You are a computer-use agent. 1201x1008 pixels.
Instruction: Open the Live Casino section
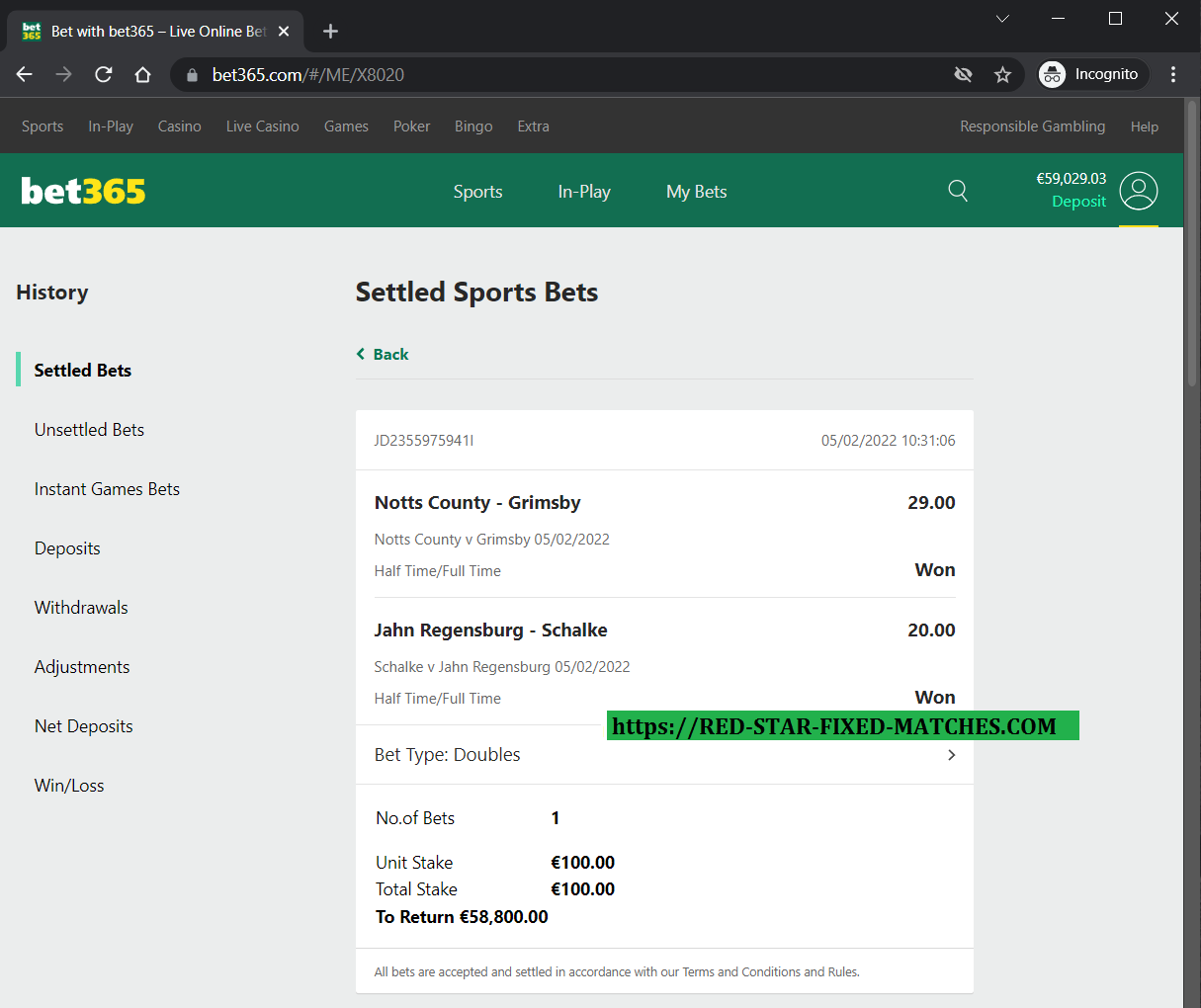pyautogui.click(x=263, y=126)
